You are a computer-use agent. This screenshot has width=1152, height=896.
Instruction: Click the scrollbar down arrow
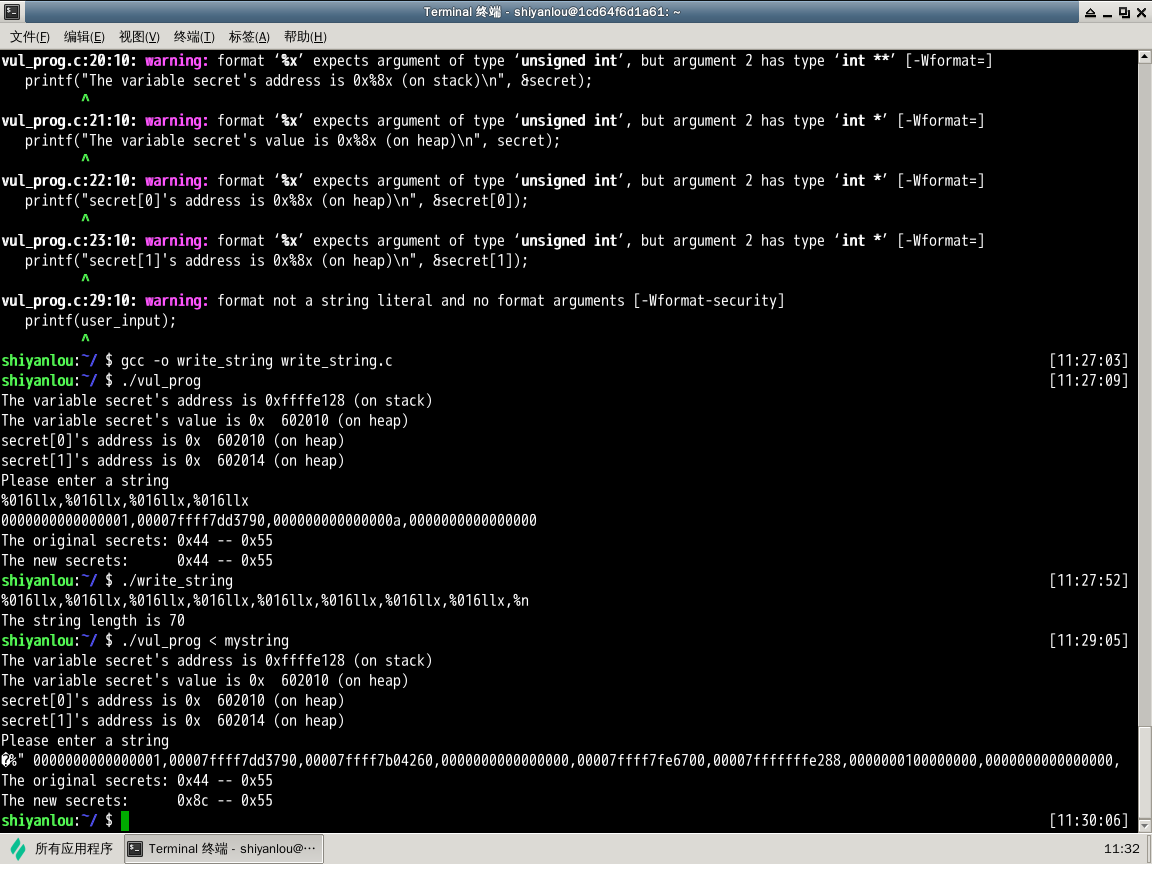tap(1144, 824)
